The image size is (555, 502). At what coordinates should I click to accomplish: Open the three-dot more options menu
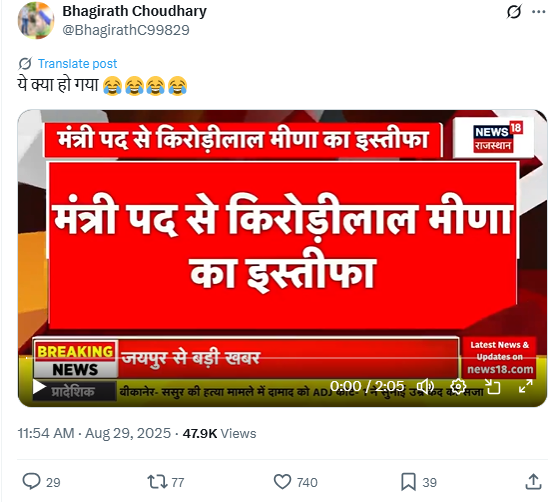[538, 12]
